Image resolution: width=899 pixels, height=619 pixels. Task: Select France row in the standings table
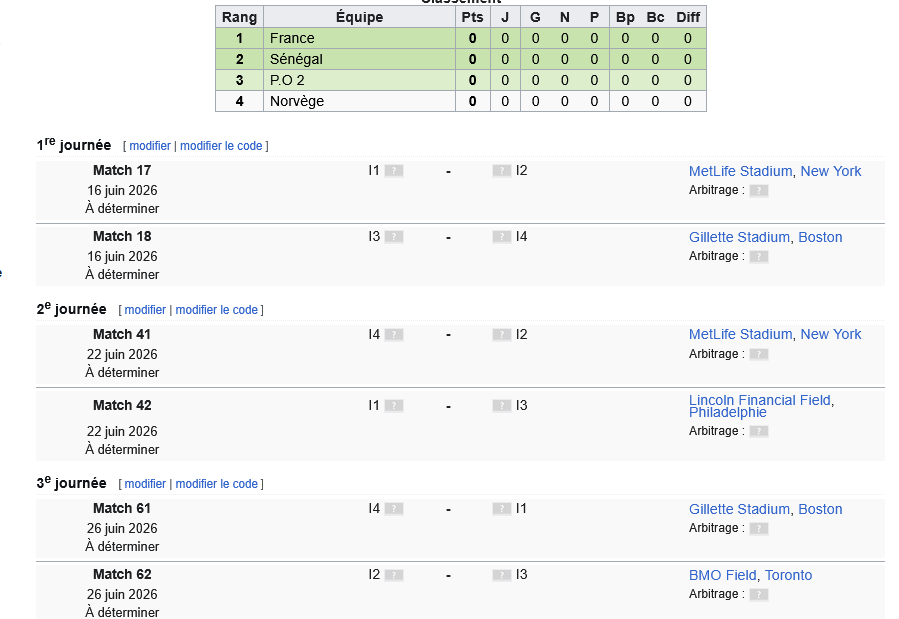291,38
